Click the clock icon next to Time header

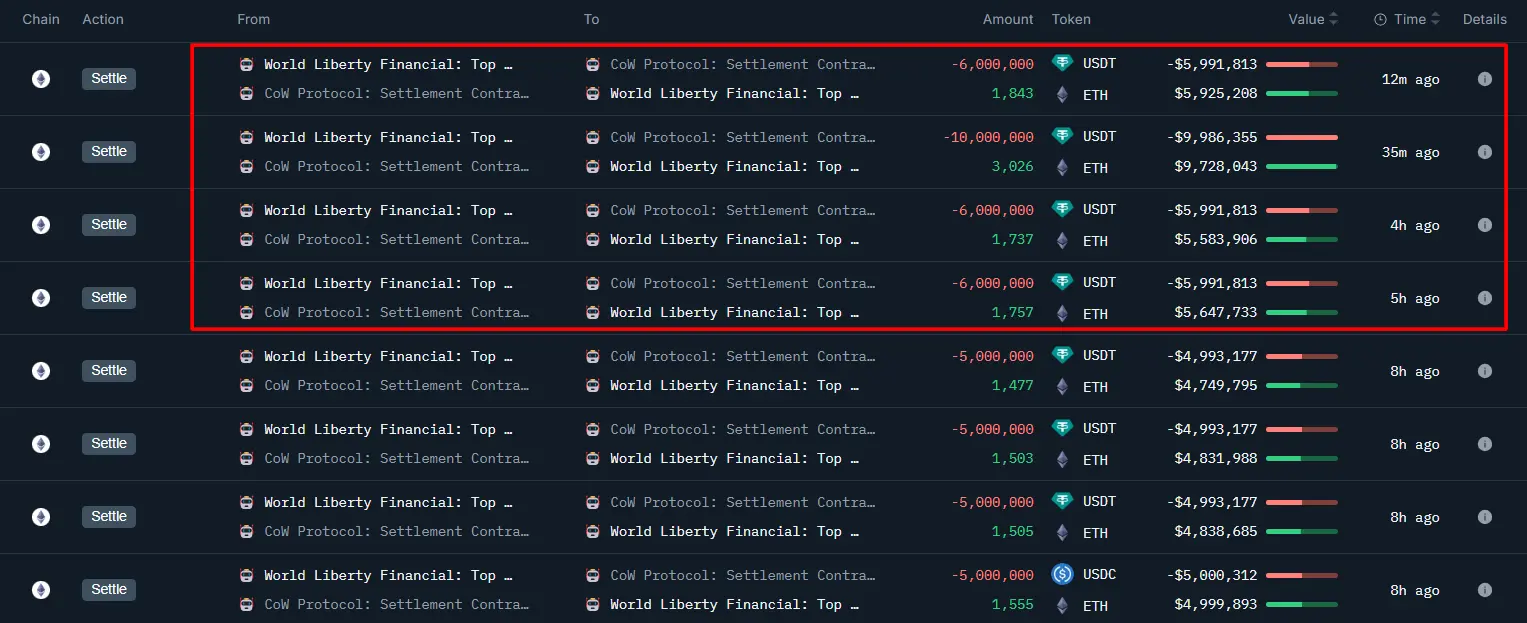(x=1381, y=18)
